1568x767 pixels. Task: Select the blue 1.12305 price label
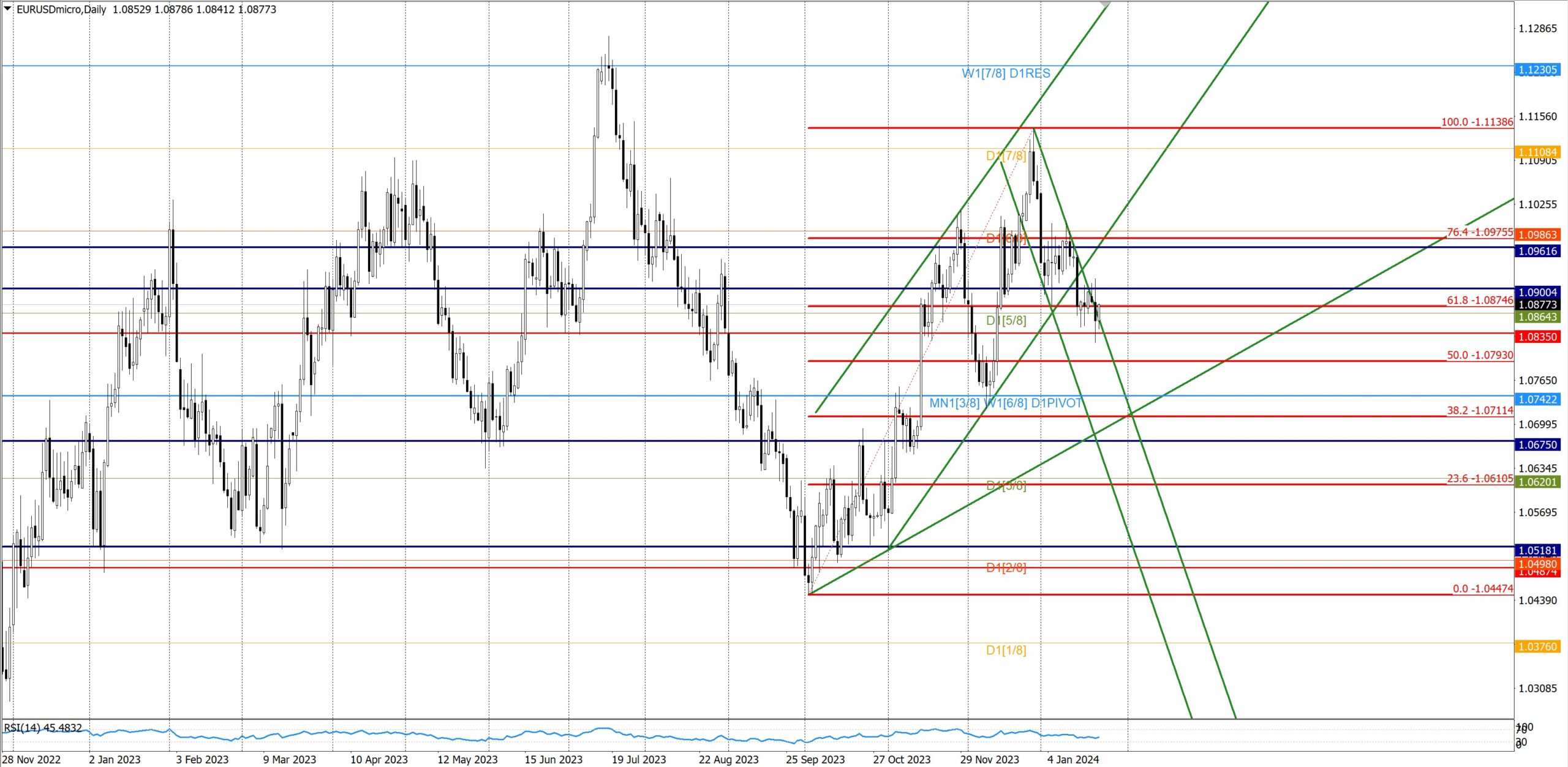tap(1537, 70)
